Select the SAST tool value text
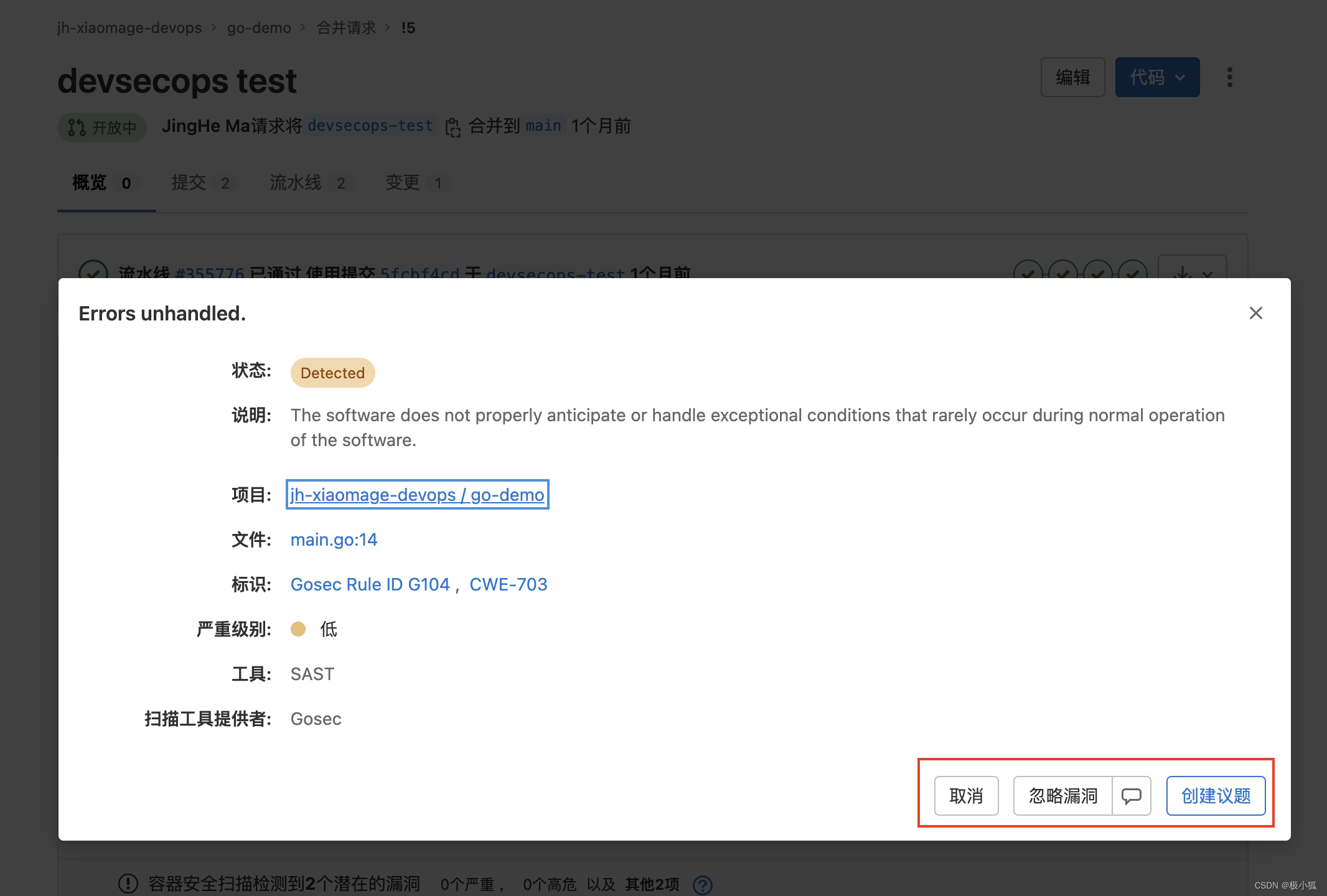 point(312,674)
